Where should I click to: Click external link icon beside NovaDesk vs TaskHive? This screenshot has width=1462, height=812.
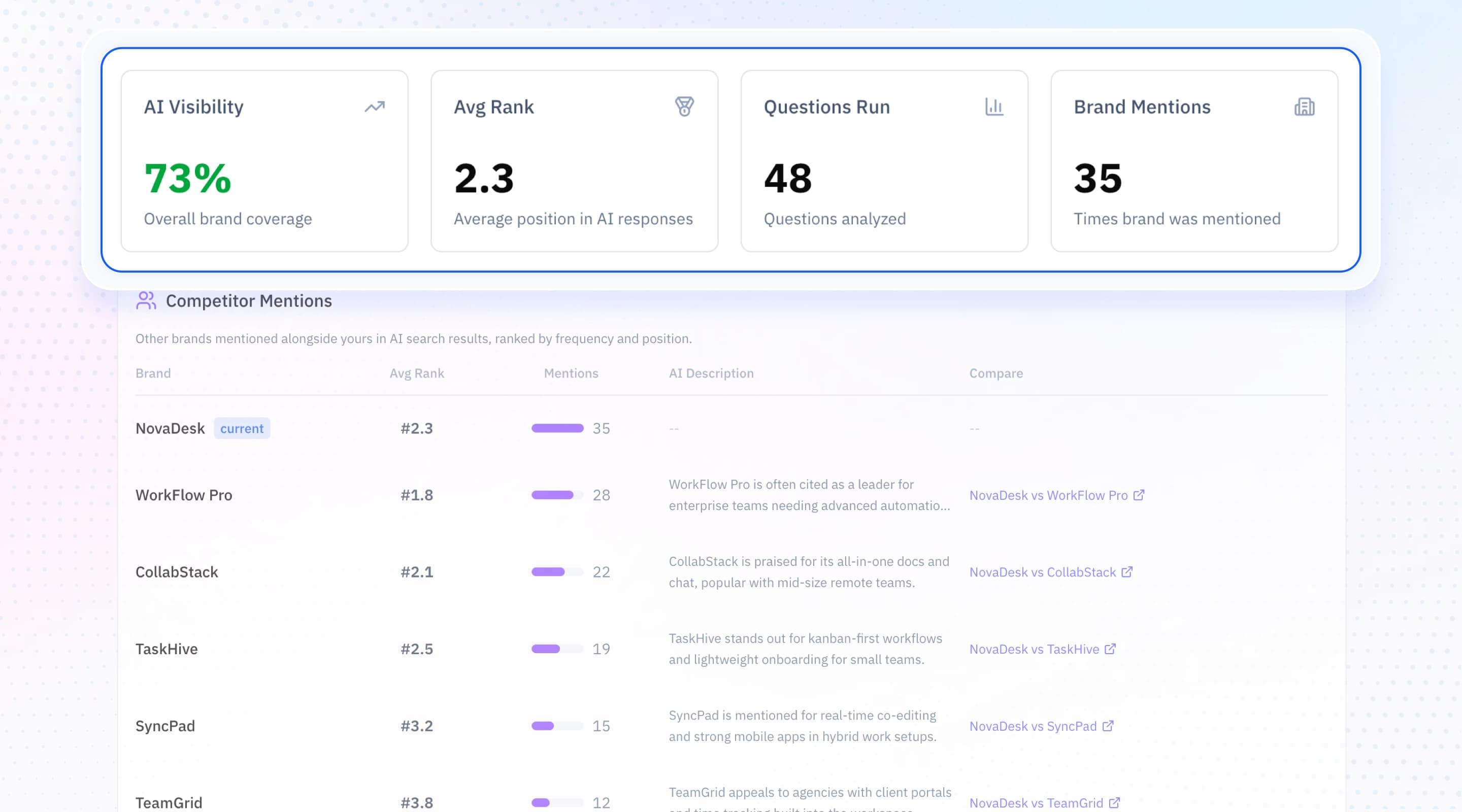(1110, 649)
